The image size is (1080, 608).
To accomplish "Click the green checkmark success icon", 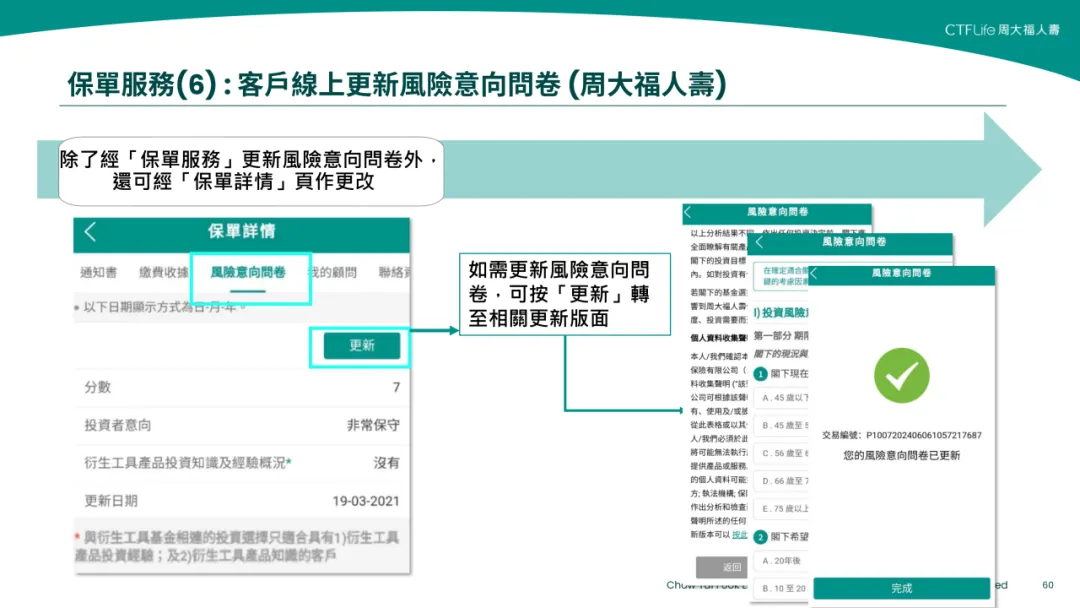I will click(901, 375).
